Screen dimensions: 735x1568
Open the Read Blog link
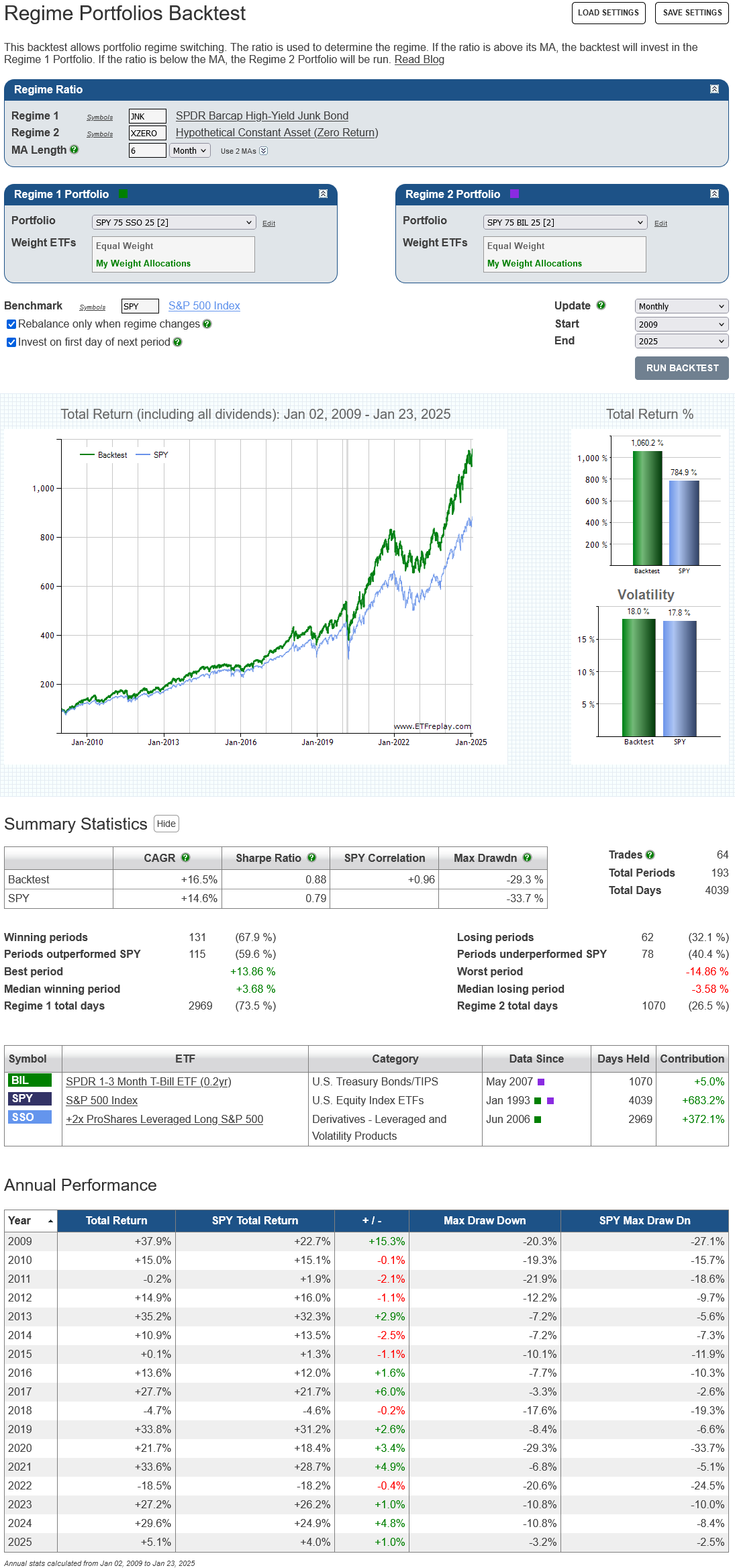click(419, 60)
